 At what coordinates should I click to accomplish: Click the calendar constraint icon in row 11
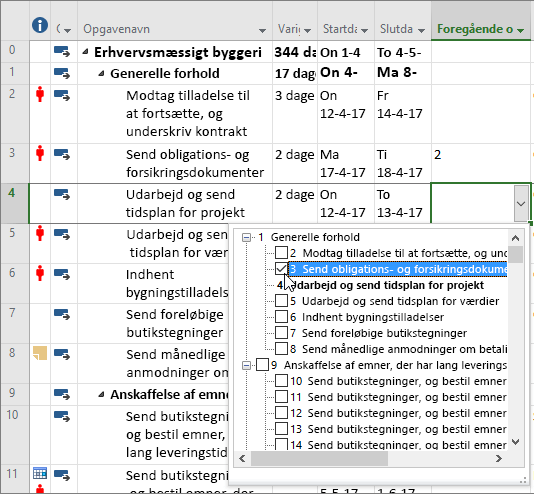point(40,473)
